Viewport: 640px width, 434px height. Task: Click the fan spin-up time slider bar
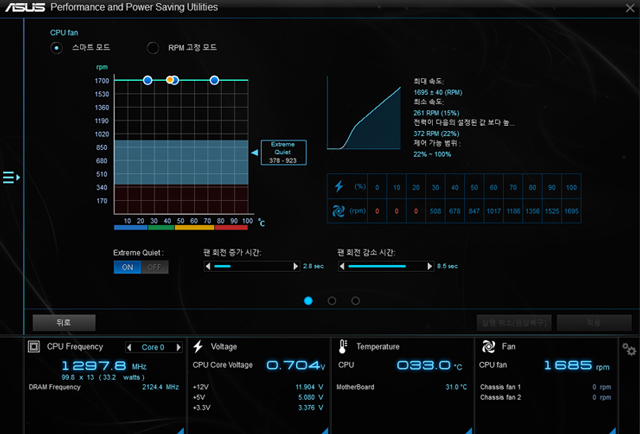point(252,266)
